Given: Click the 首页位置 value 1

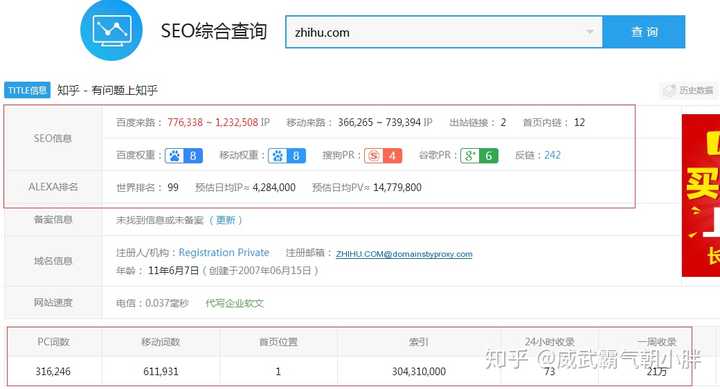Looking at the screenshot, I should point(278,372).
